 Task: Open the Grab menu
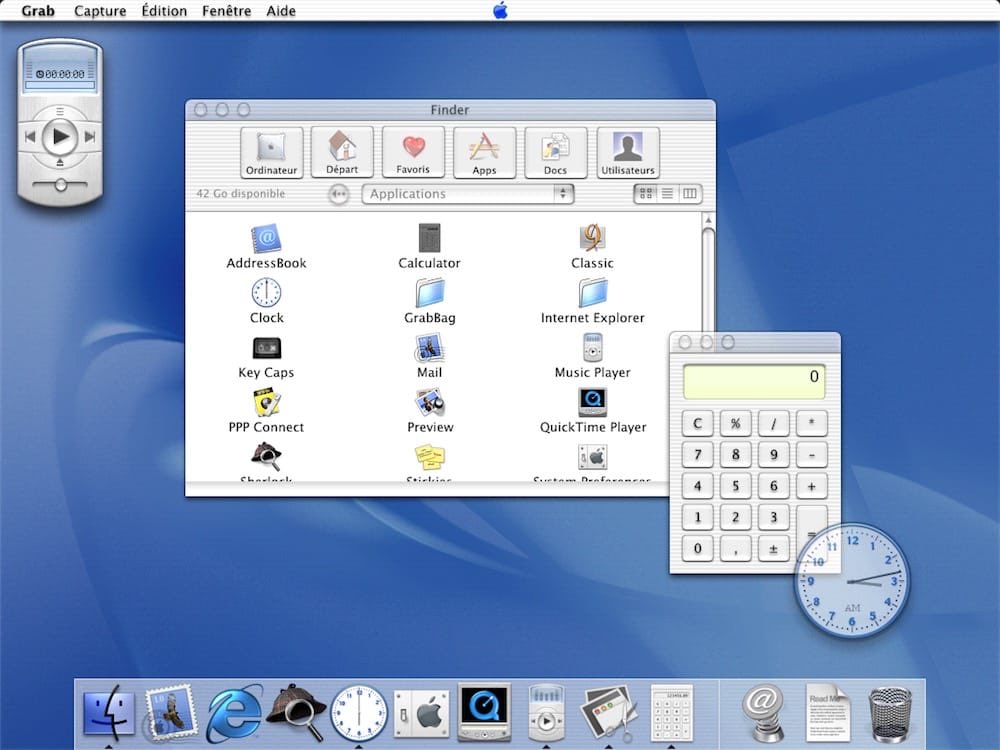(x=38, y=11)
